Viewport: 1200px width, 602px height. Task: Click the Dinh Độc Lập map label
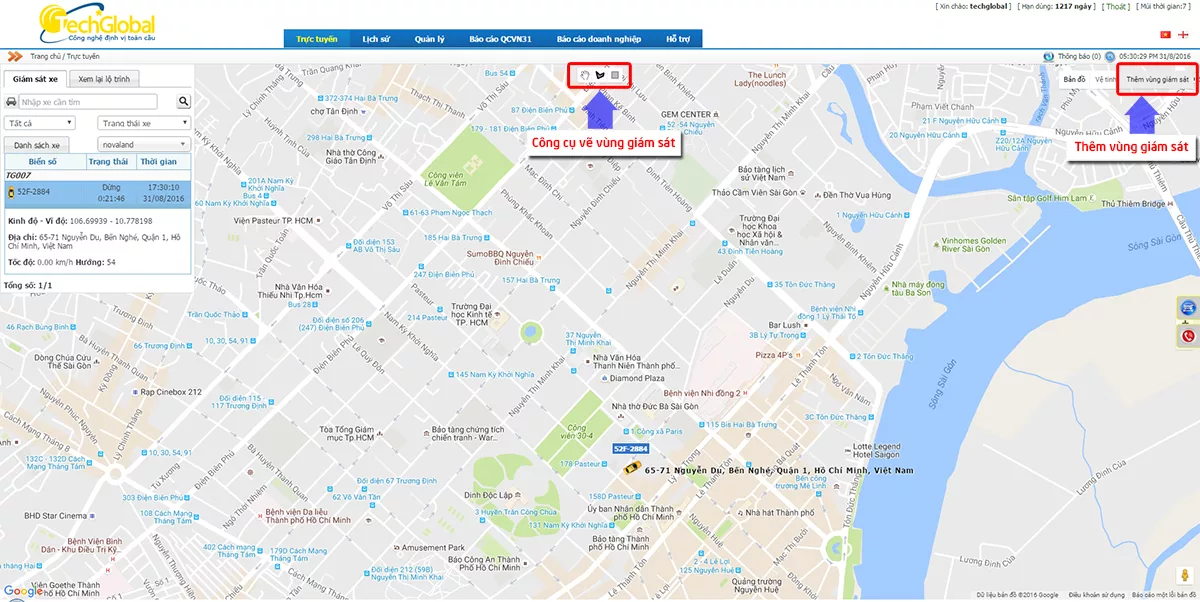coord(488,495)
